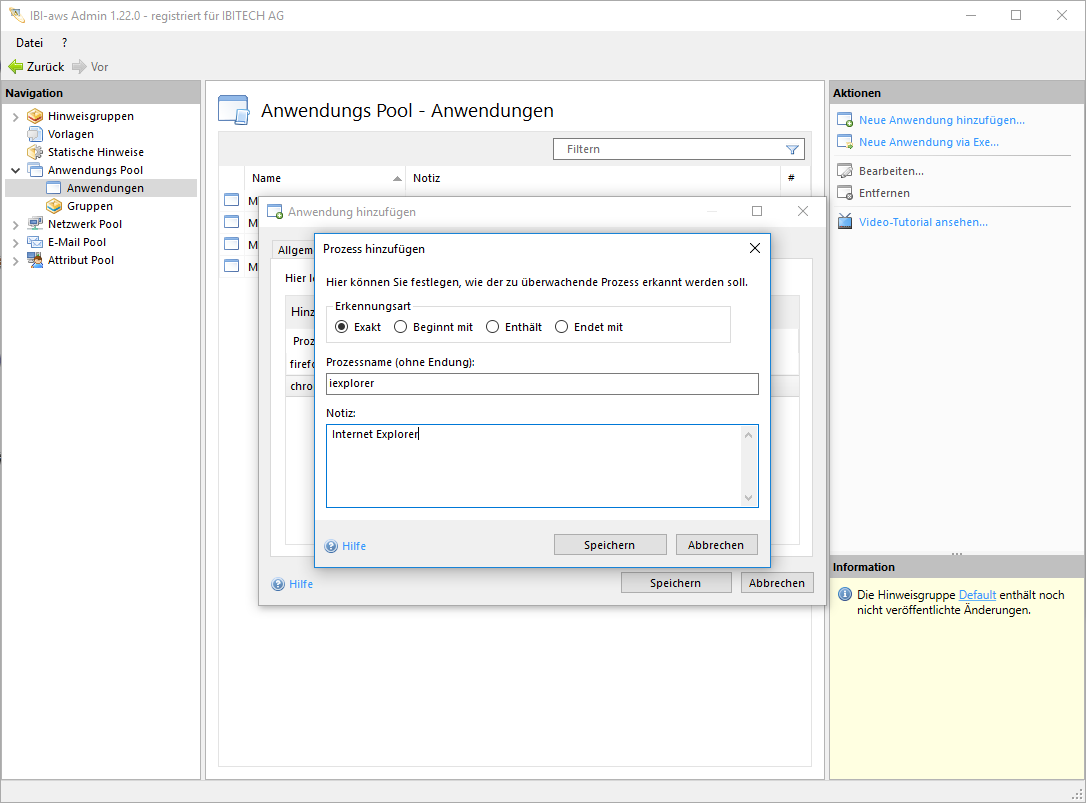This screenshot has height=803, width=1086.
Task: Click the help icon in Prozess dialog
Action: pos(333,546)
